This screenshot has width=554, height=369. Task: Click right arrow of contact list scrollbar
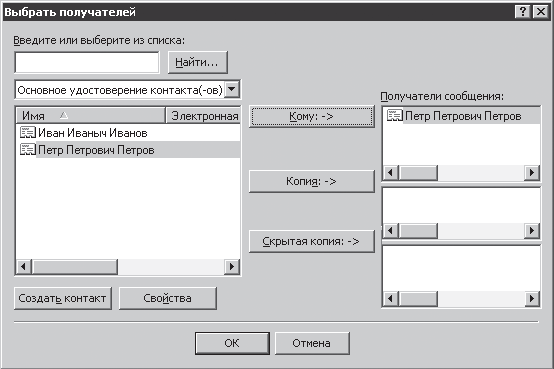pyautogui.click(x=232, y=266)
